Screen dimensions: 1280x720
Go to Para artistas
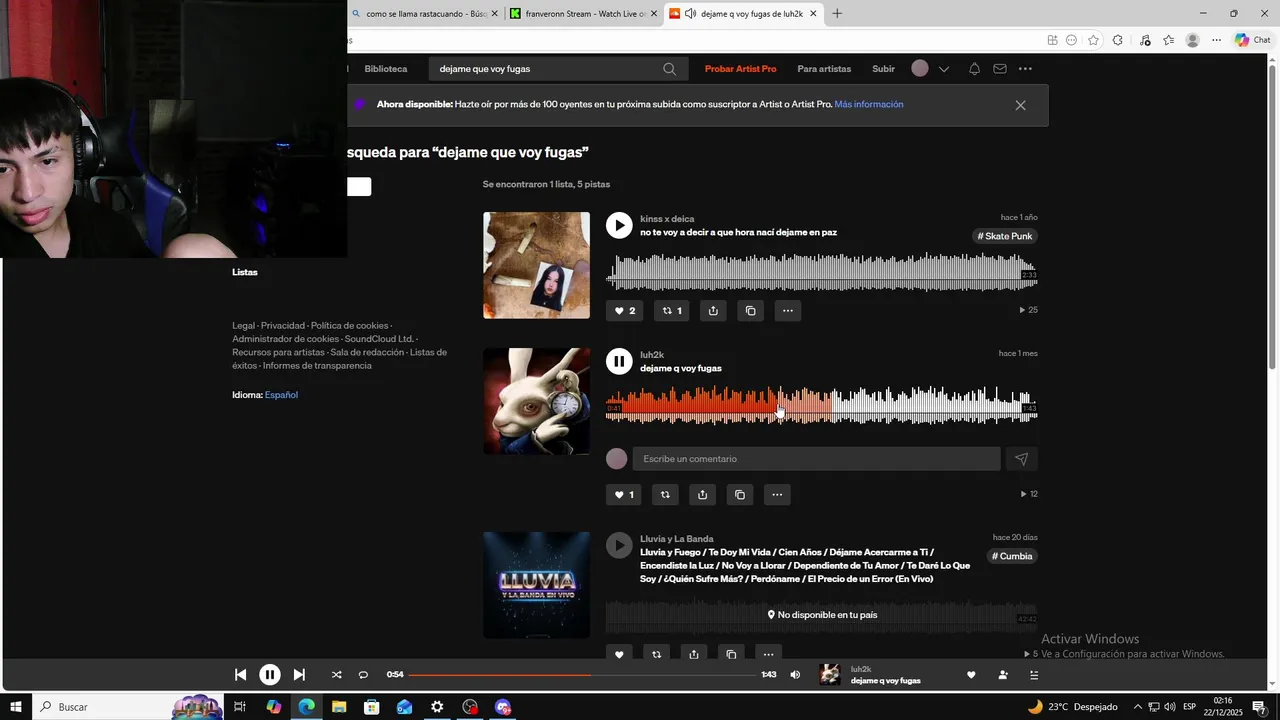pyautogui.click(x=824, y=69)
